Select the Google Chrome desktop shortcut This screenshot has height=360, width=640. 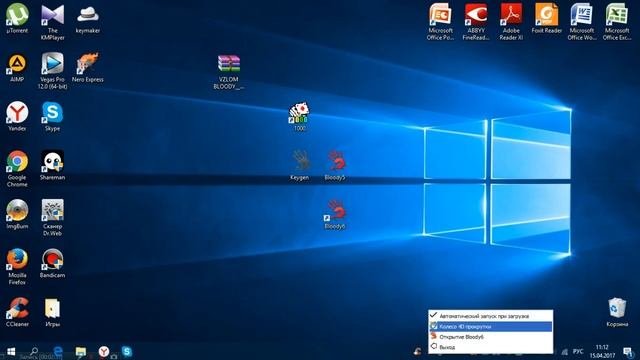click(x=17, y=168)
